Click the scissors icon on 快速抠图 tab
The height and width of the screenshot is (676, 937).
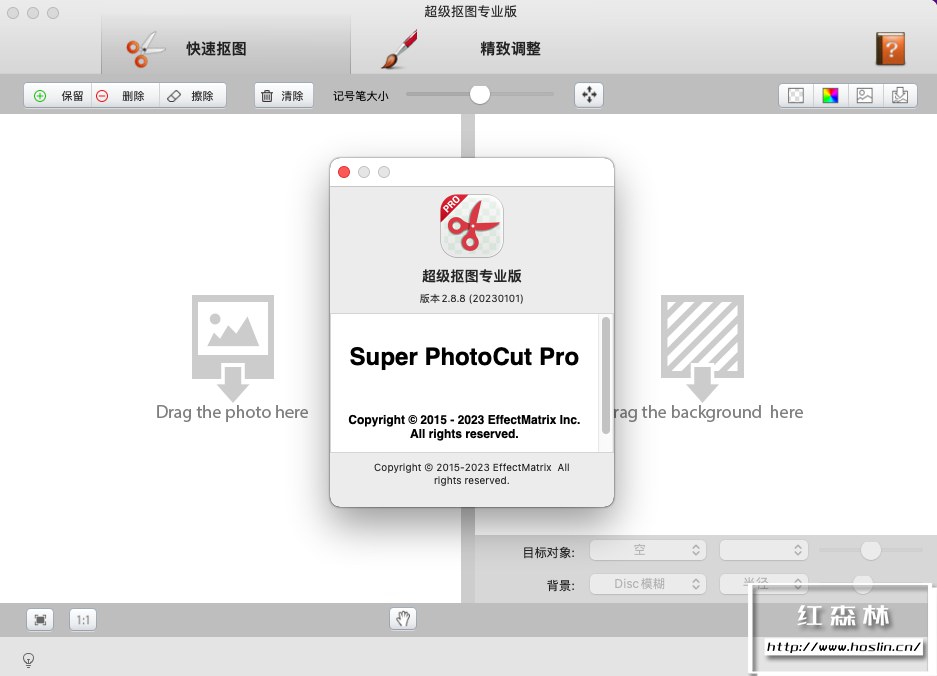pos(145,50)
